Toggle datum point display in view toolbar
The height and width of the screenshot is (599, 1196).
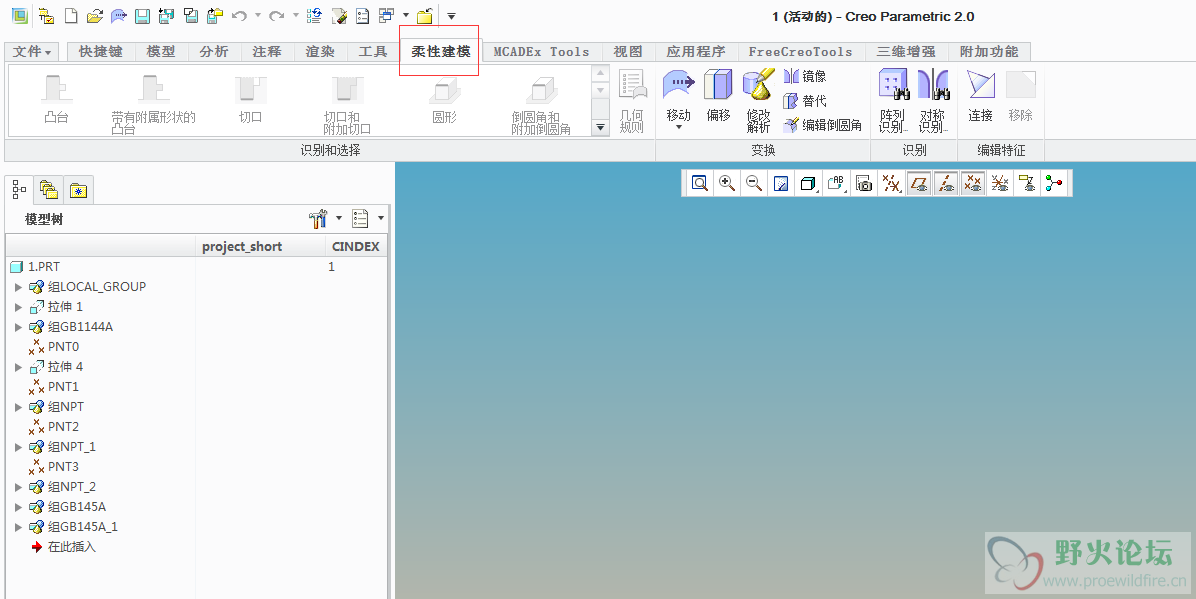(x=973, y=183)
